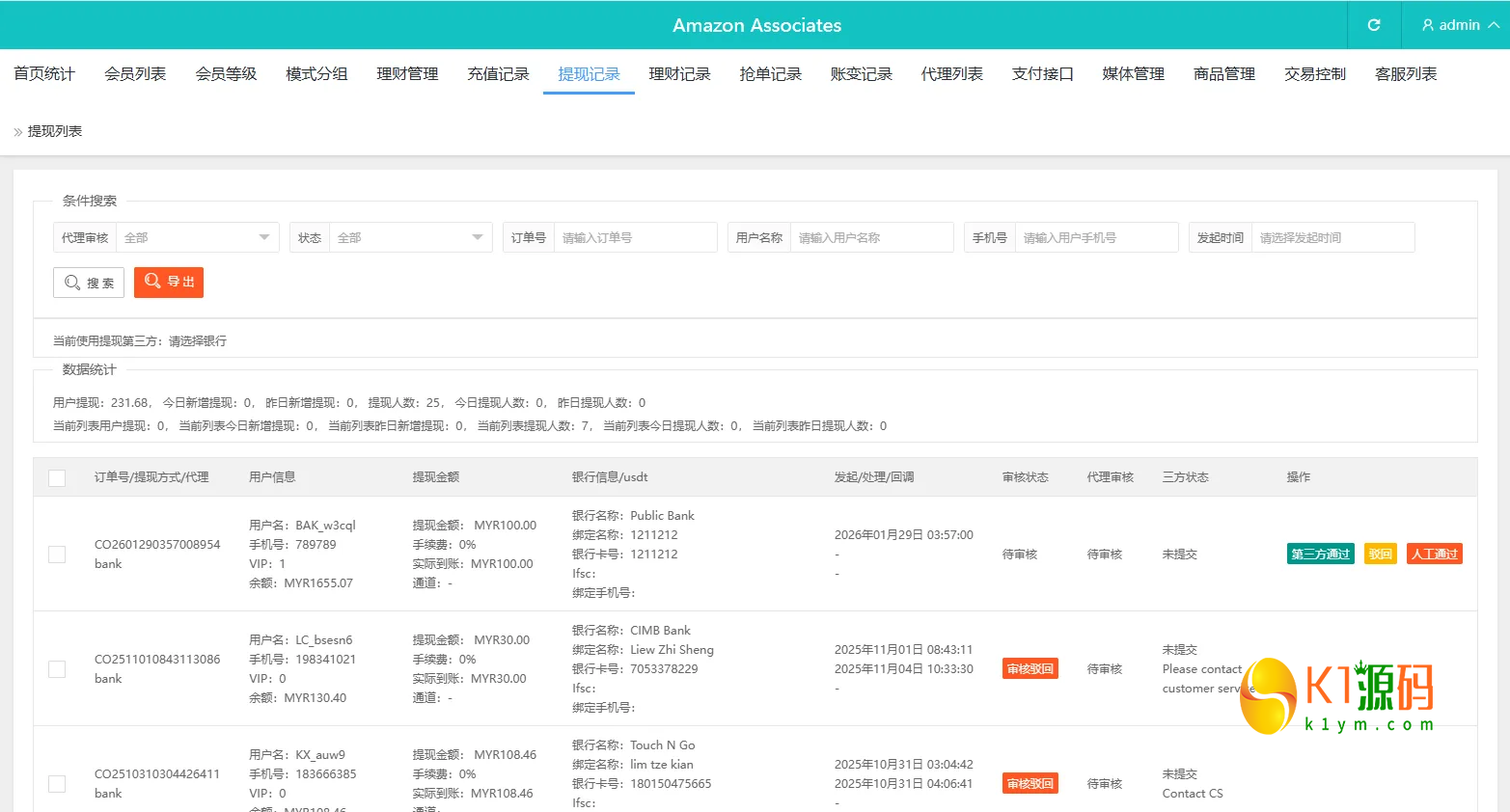Click the 订单号 order number input field
Screen dimensions: 1510x812
pos(636,236)
